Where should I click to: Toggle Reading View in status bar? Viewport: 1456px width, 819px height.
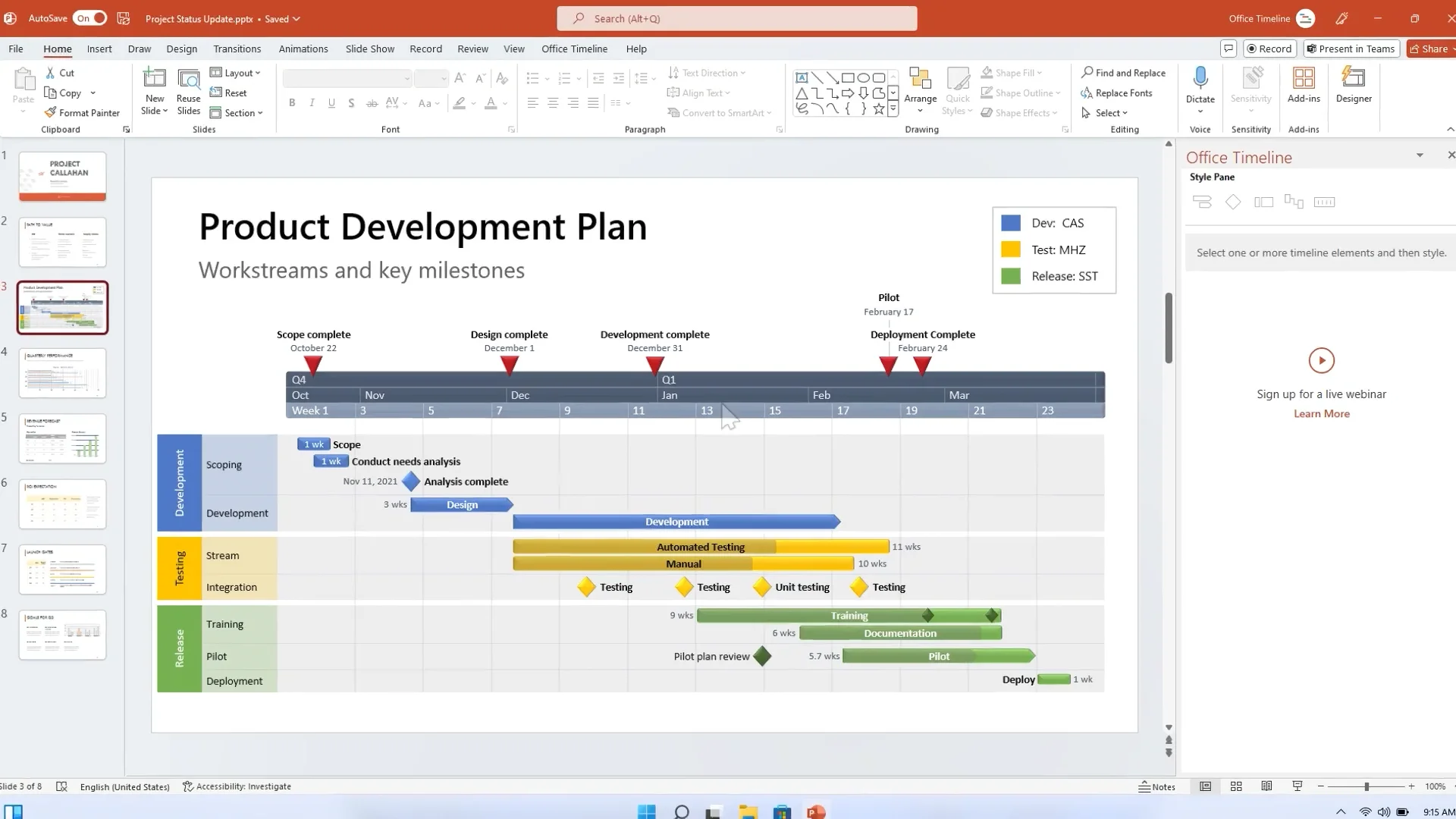tap(1266, 786)
